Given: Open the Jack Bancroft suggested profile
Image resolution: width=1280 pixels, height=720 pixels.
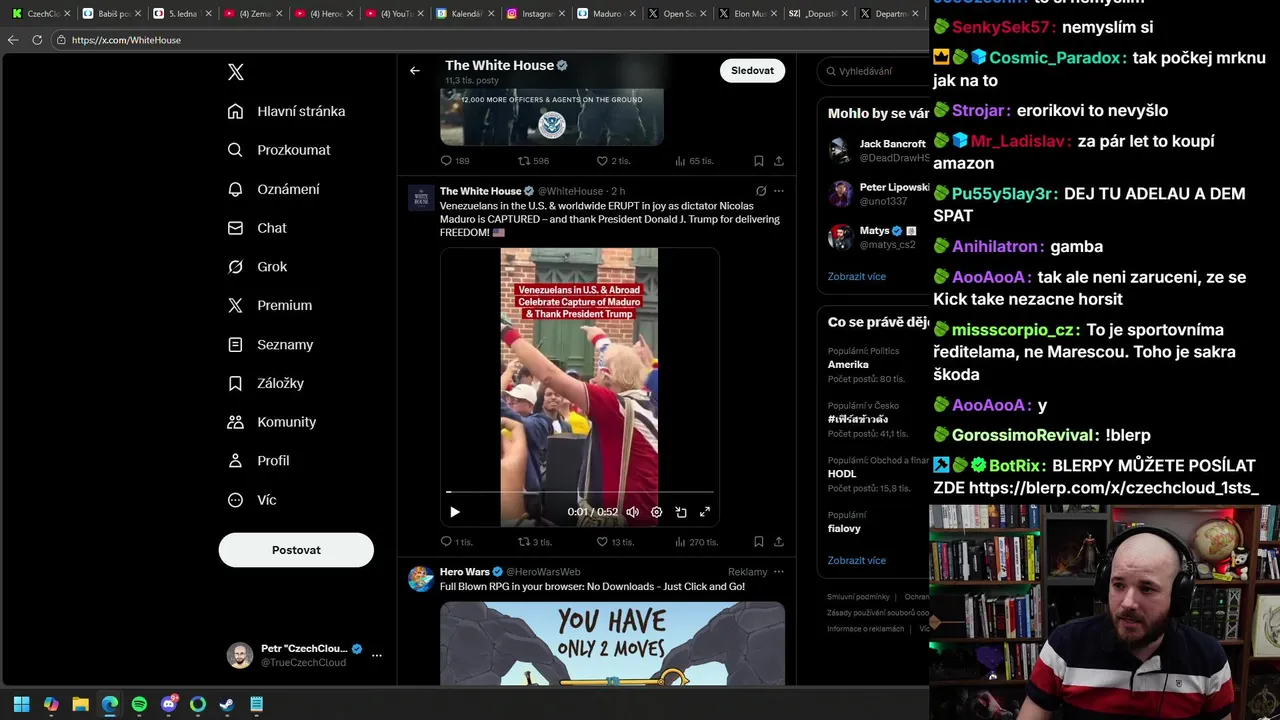Looking at the screenshot, I should 879,151.
